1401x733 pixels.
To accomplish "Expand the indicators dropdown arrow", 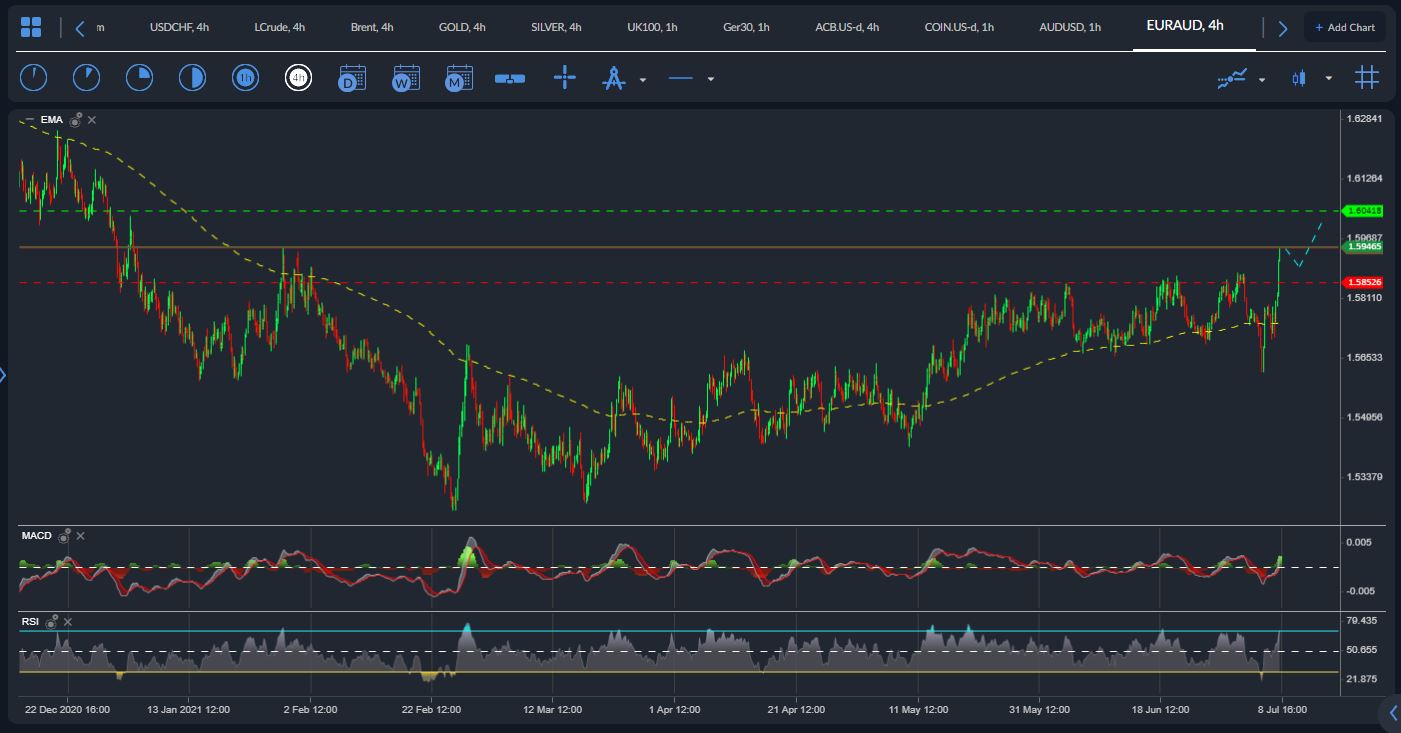I will pos(1262,79).
